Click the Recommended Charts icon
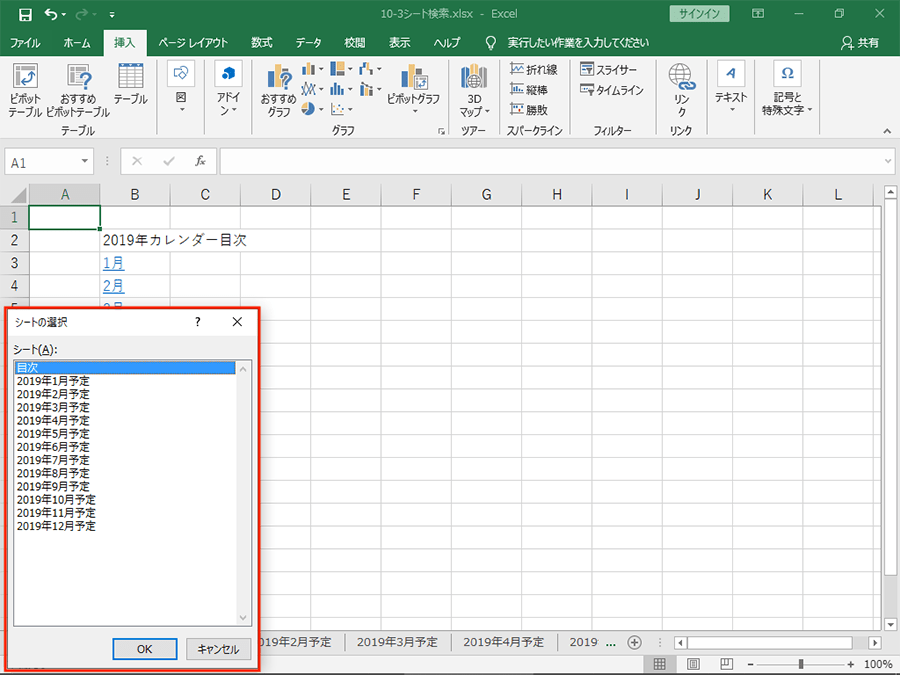 (x=278, y=78)
